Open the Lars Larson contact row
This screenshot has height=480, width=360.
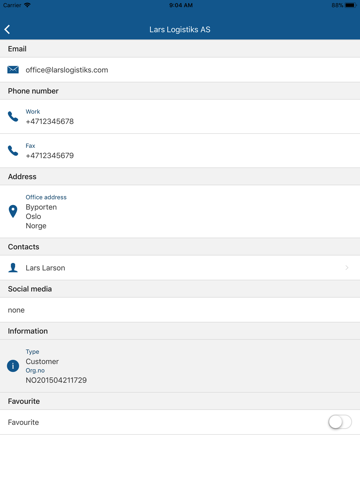pos(180,268)
